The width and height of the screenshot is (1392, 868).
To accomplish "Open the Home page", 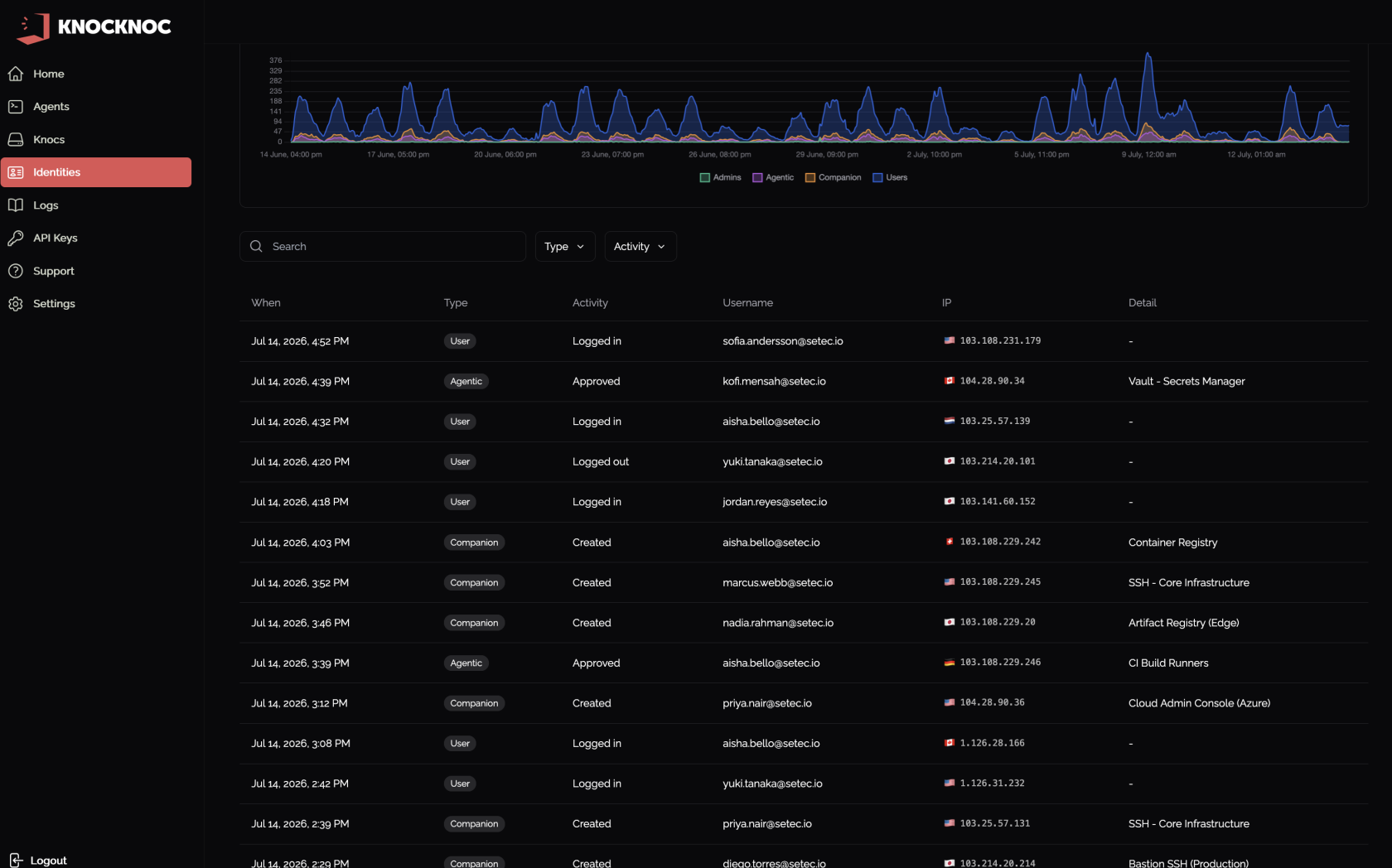I will (x=96, y=74).
